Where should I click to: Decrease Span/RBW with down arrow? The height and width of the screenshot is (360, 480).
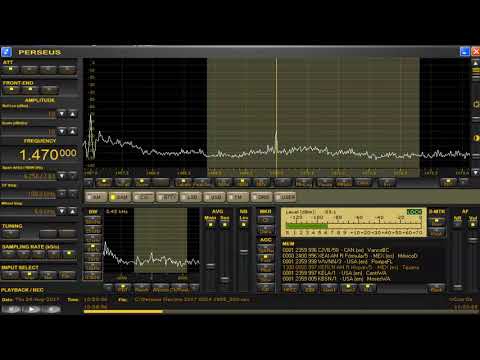(62, 175)
